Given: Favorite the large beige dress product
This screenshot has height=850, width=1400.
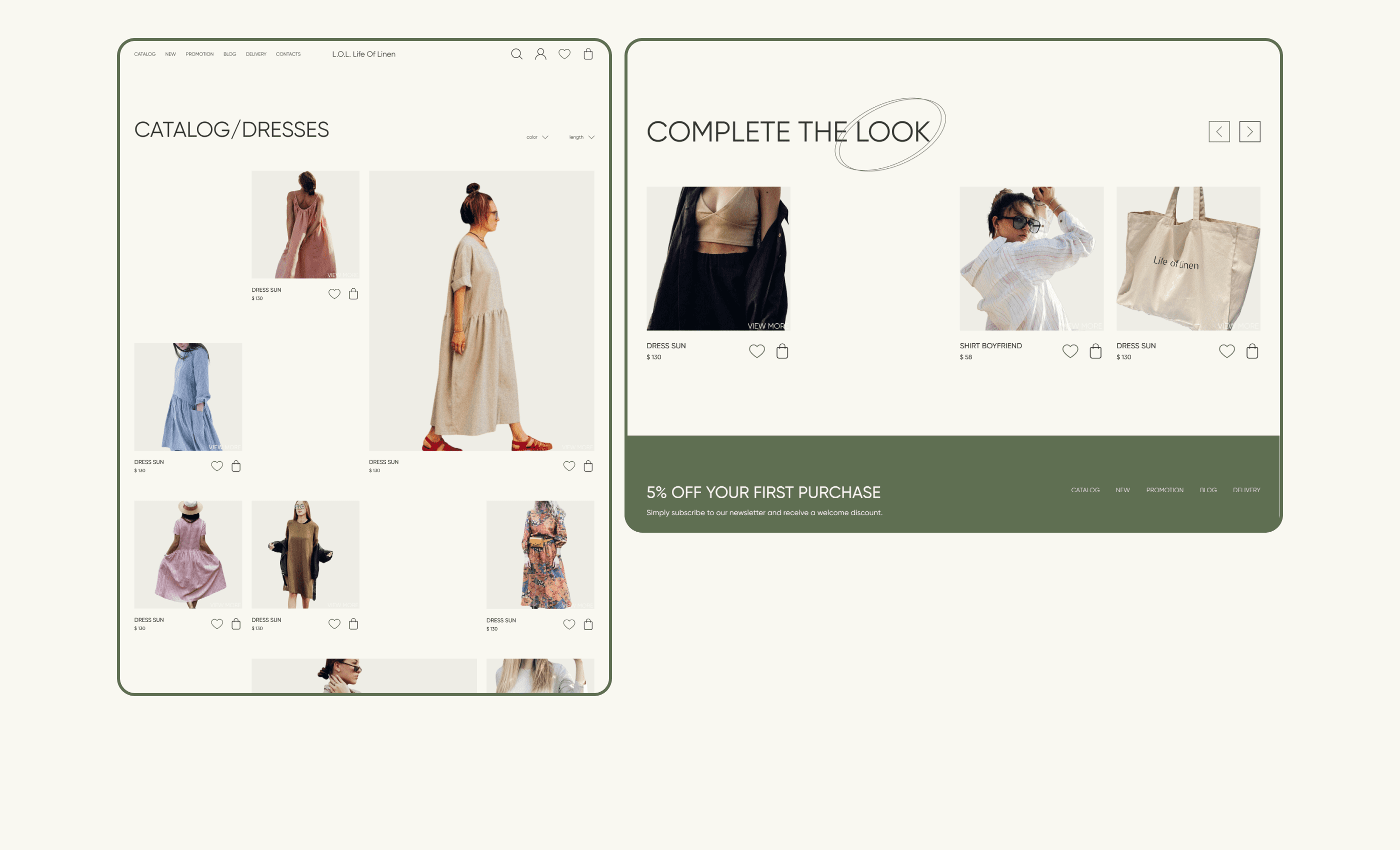Looking at the screenshot, I should click(569, 466).
